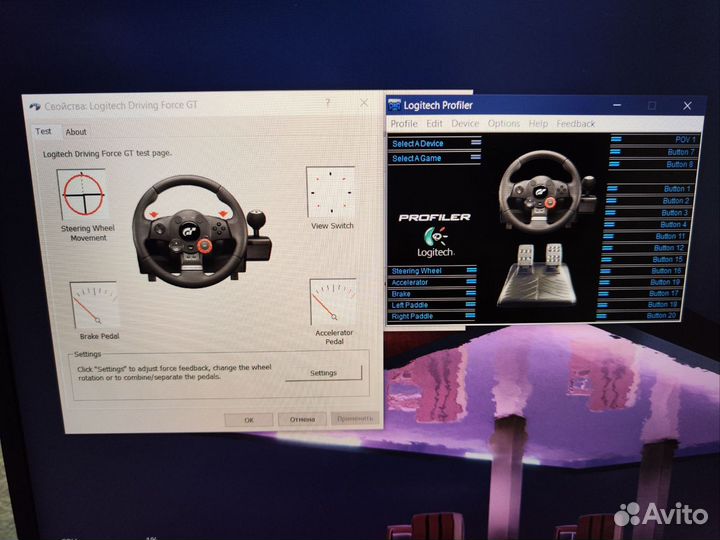Click the Steering Wheel Movement indicator

(x=84, y=194)
